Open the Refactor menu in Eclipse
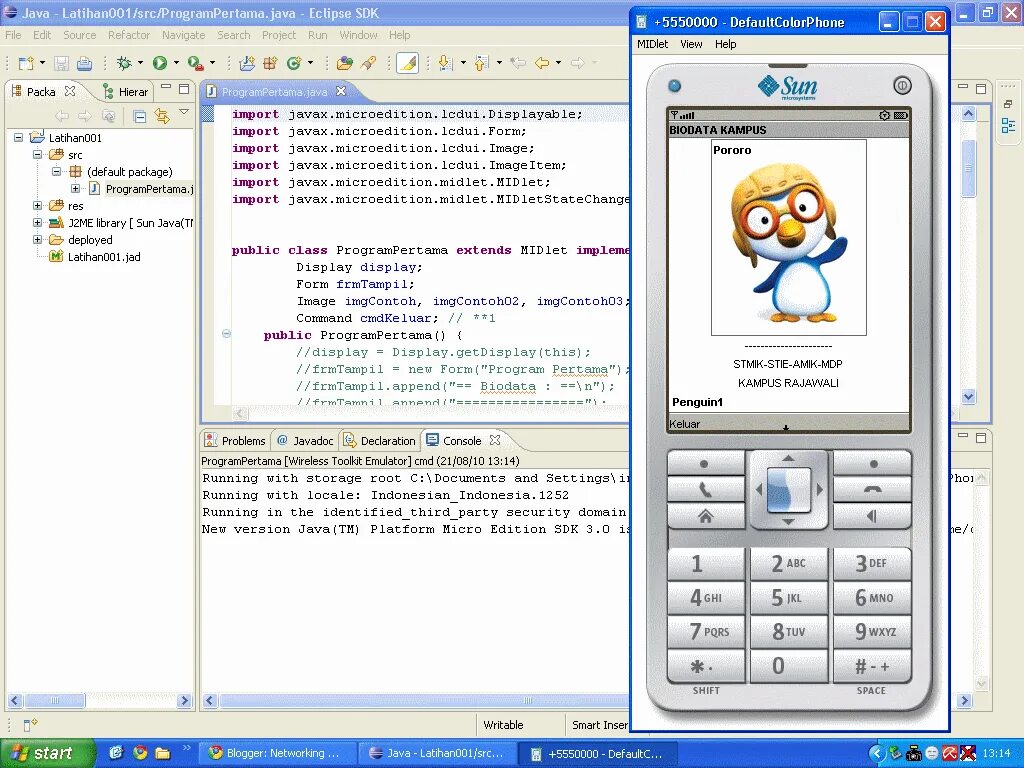1024x768 pixels. (129, 35)
